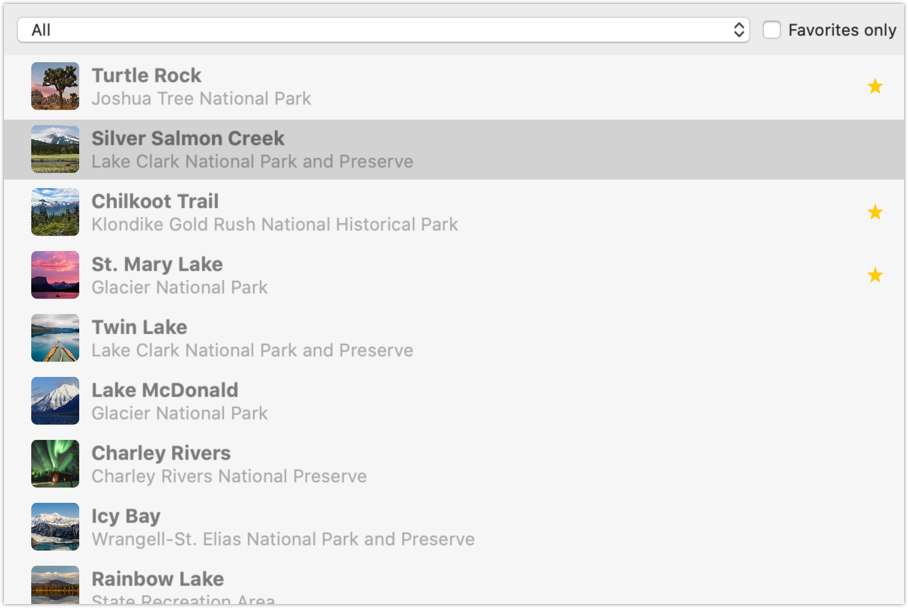Click the Charley Rivers aurora thumbnail
The width and height of the screenshot is (908, 608).
click(55, 464)
